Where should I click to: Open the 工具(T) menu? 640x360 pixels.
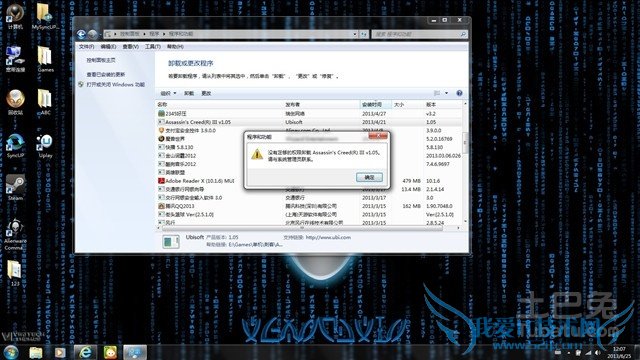click(x=153, y=47)
